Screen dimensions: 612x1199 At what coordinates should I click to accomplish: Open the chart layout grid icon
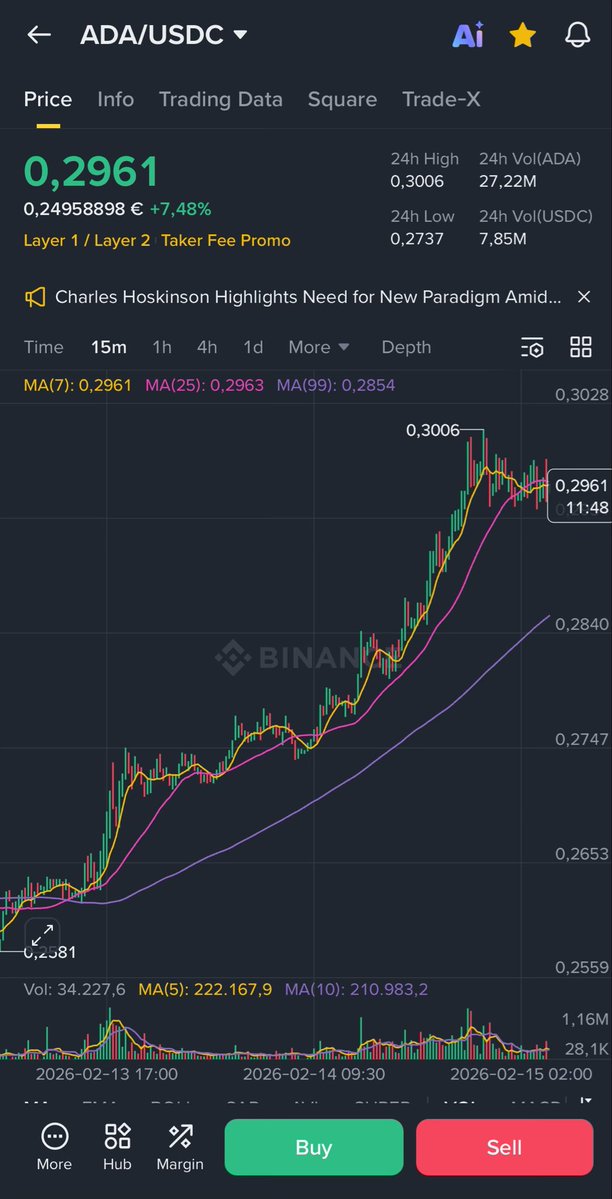[581, 347]
